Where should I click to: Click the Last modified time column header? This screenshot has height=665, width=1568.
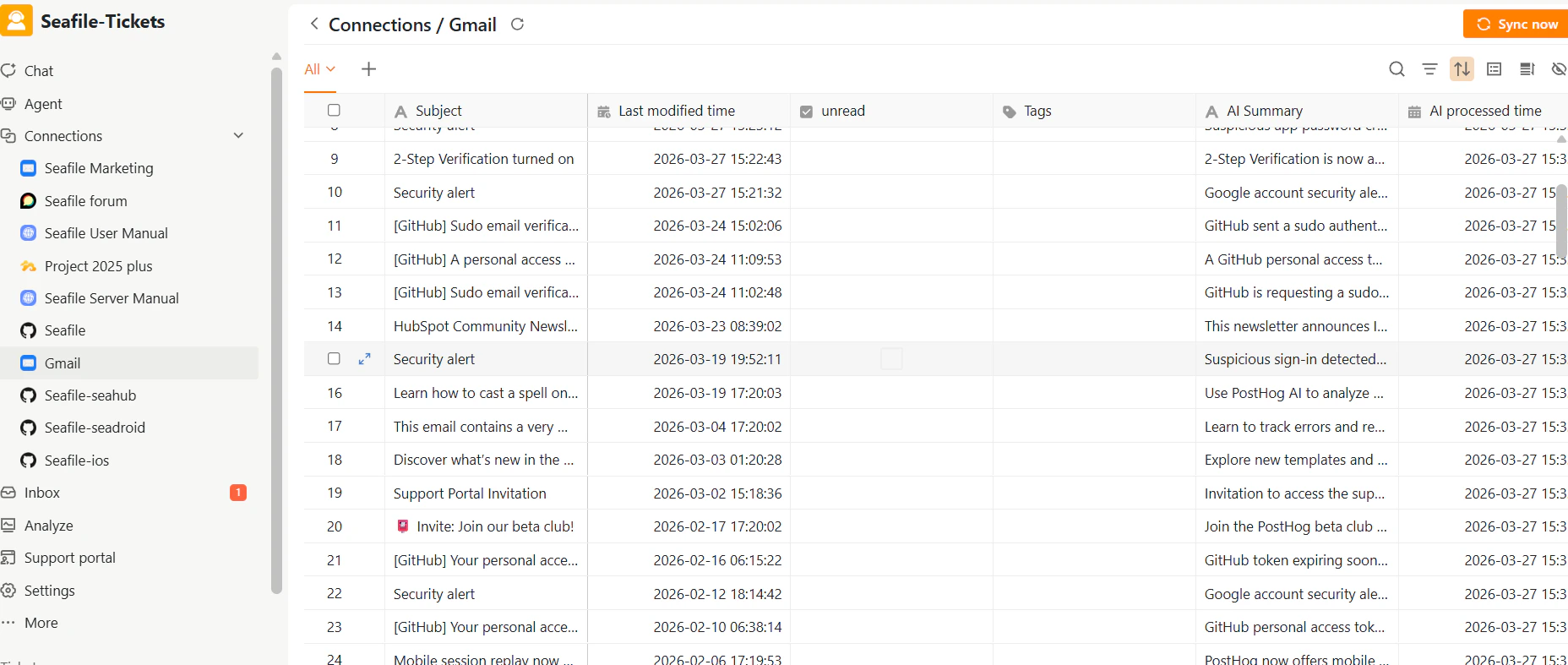689,111
